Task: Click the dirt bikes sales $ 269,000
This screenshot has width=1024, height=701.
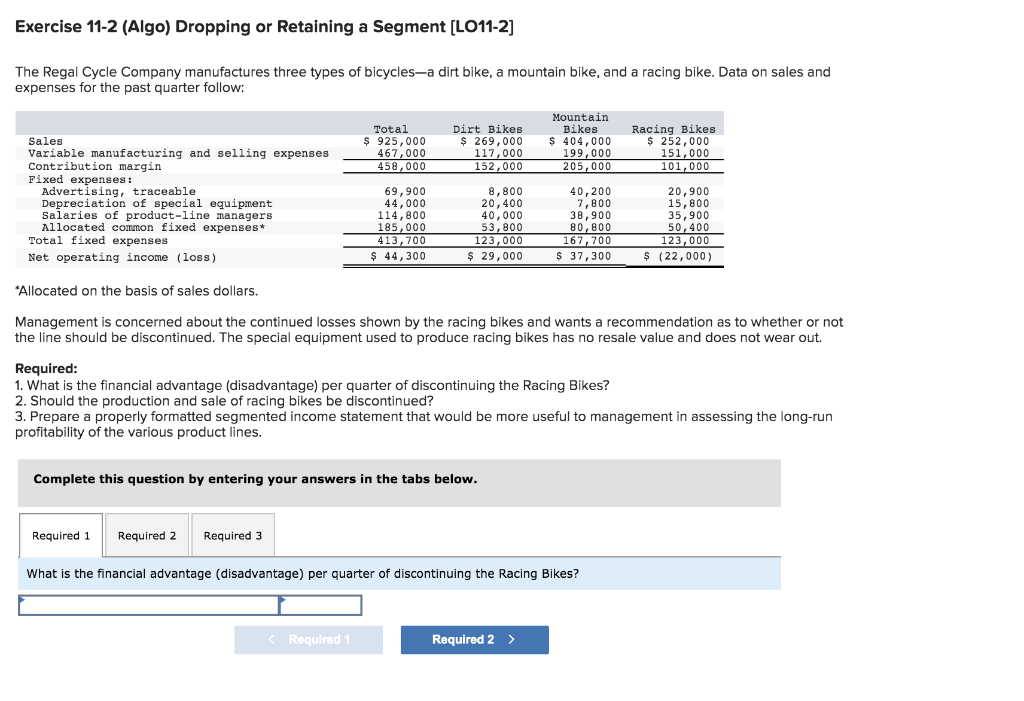Action: click(x=491, y=141)
